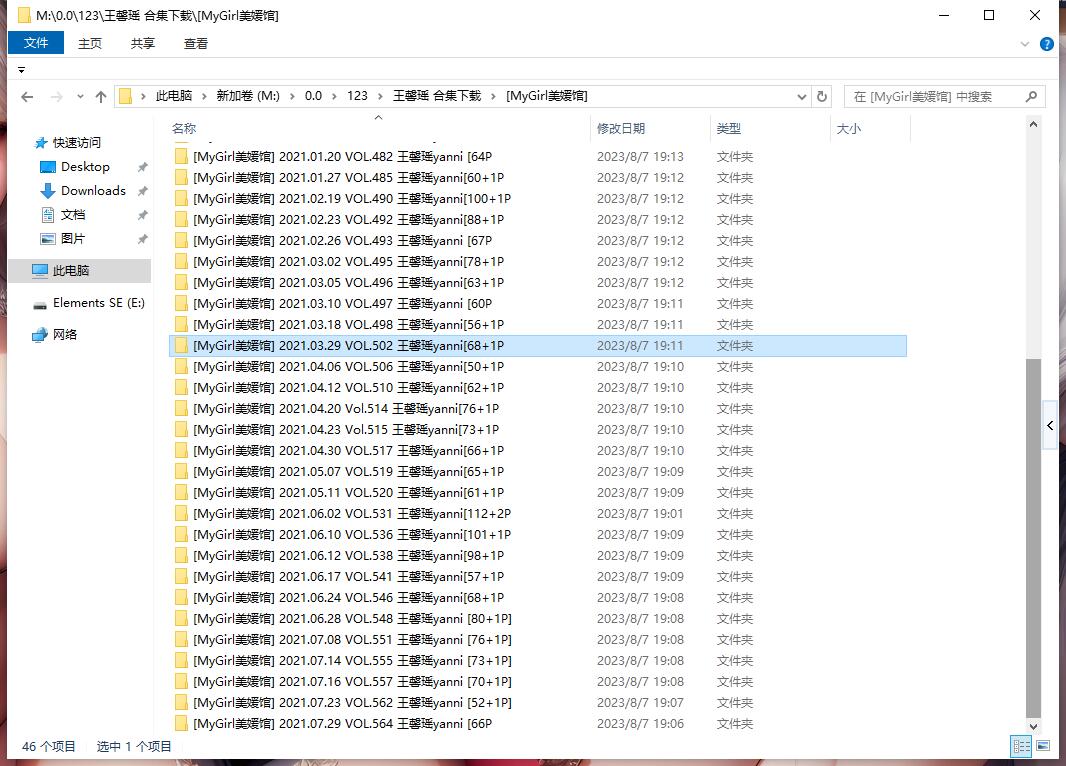Image resolution: width=1066 pixels, height=766 pixels.
Task: Expand the ribbon with the chevron
Action: coord(1025,44)
